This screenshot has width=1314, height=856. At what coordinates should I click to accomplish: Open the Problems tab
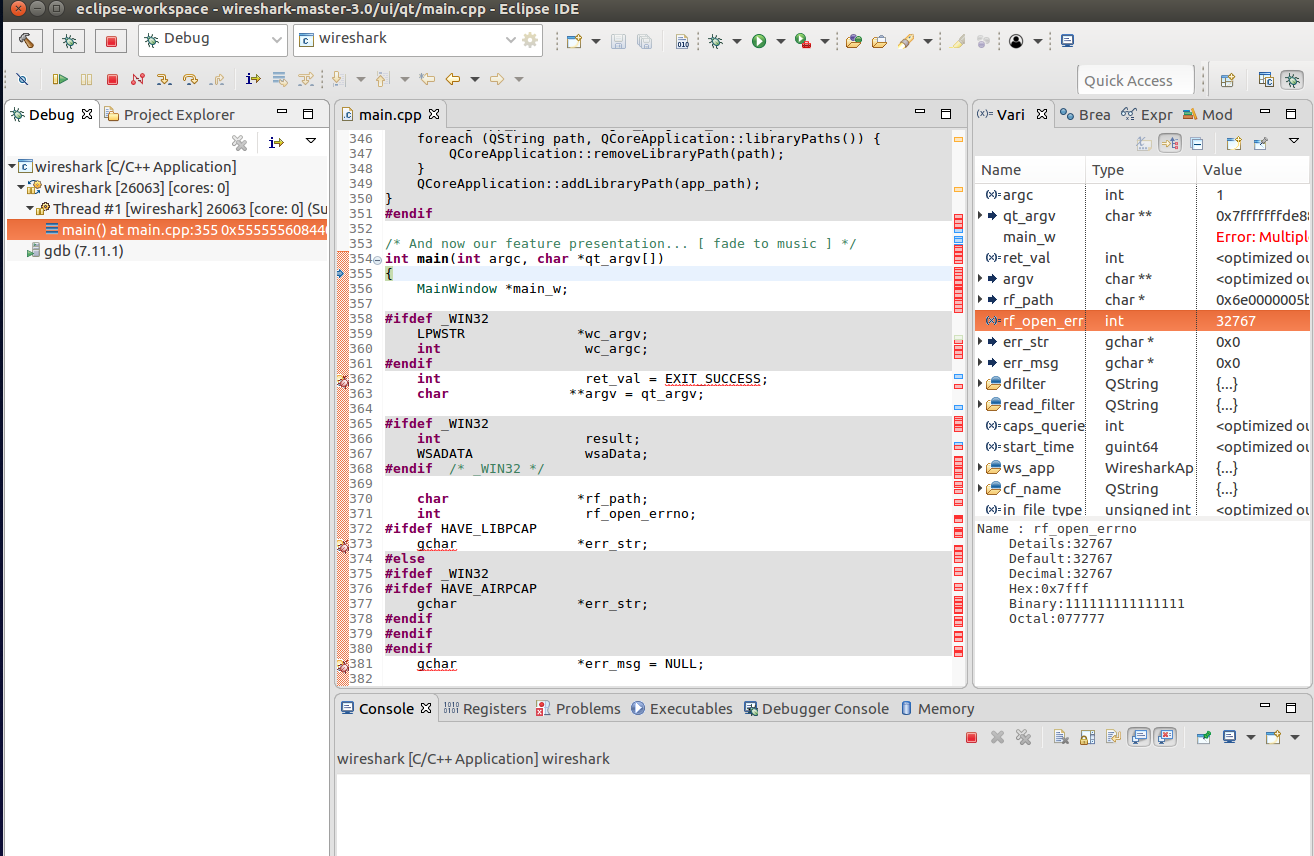point(578,708)
